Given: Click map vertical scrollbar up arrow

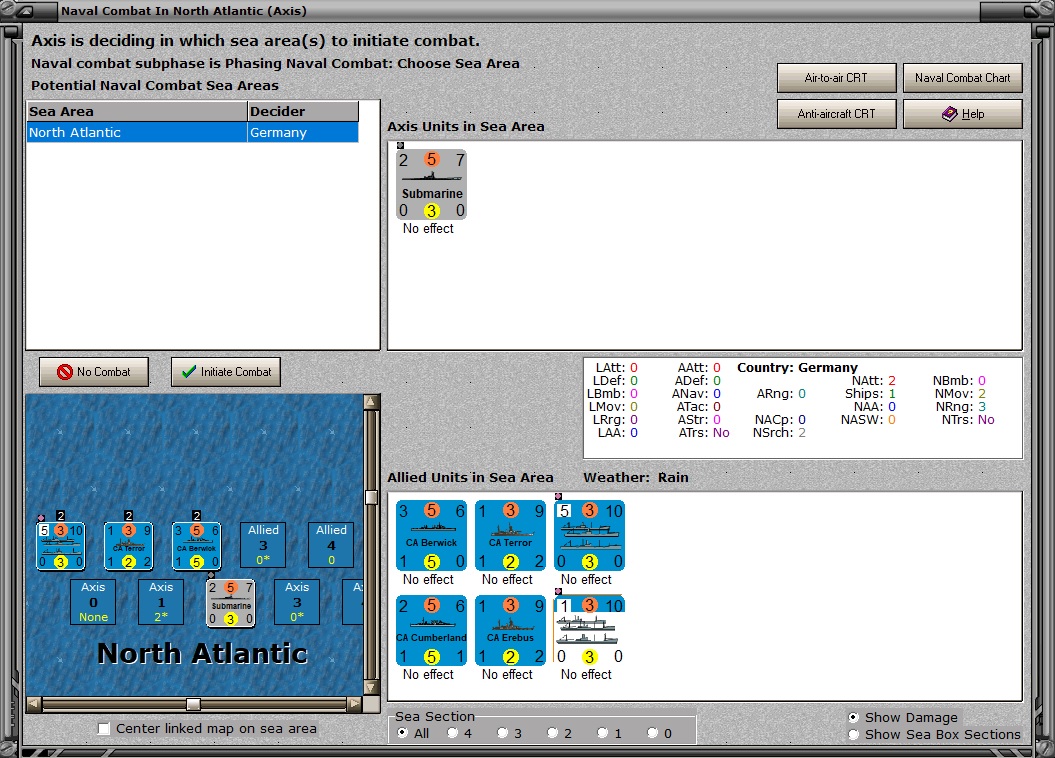Looking at the screenshot, I should pyautogui.click(x=371, y=402).
